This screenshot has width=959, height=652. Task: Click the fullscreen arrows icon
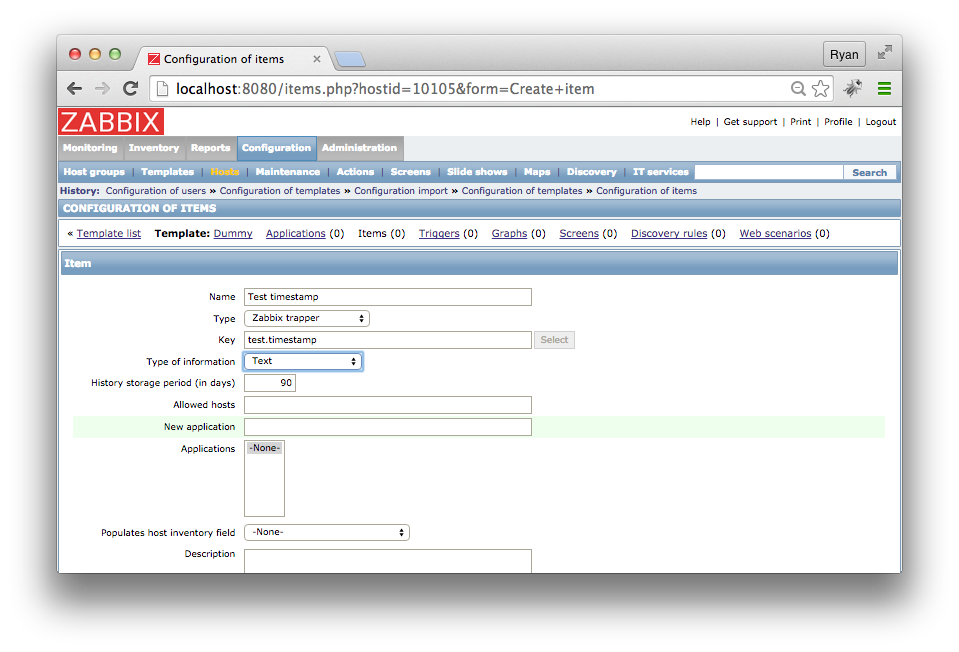coord(885,53)
